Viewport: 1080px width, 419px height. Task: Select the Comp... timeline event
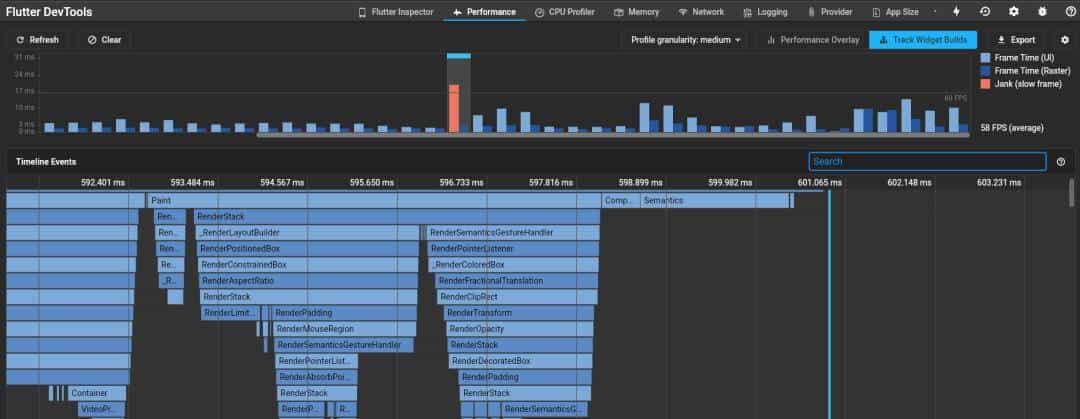[x=621, y=201]
